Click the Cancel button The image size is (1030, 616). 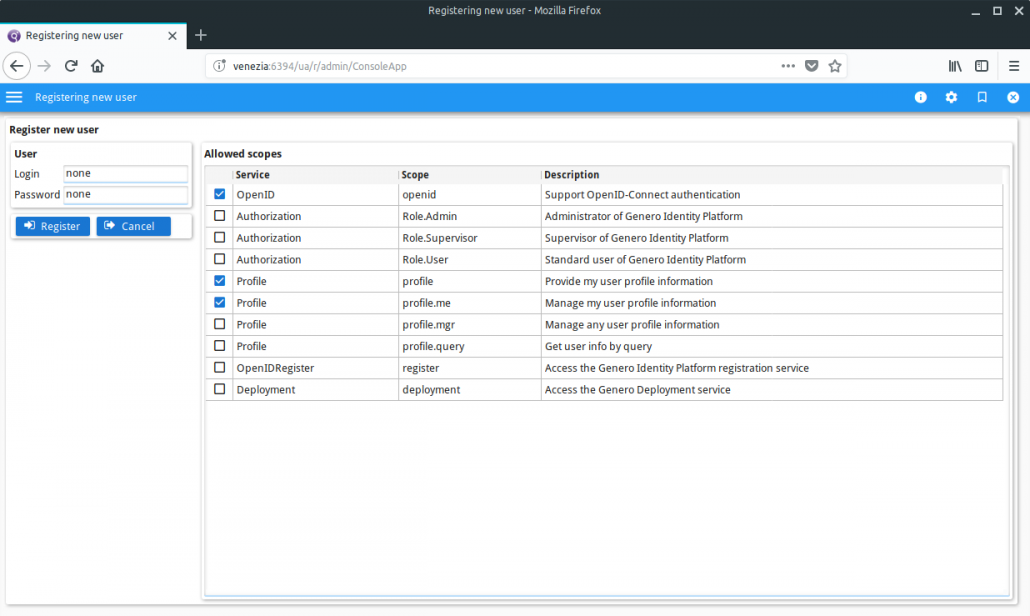132,226
